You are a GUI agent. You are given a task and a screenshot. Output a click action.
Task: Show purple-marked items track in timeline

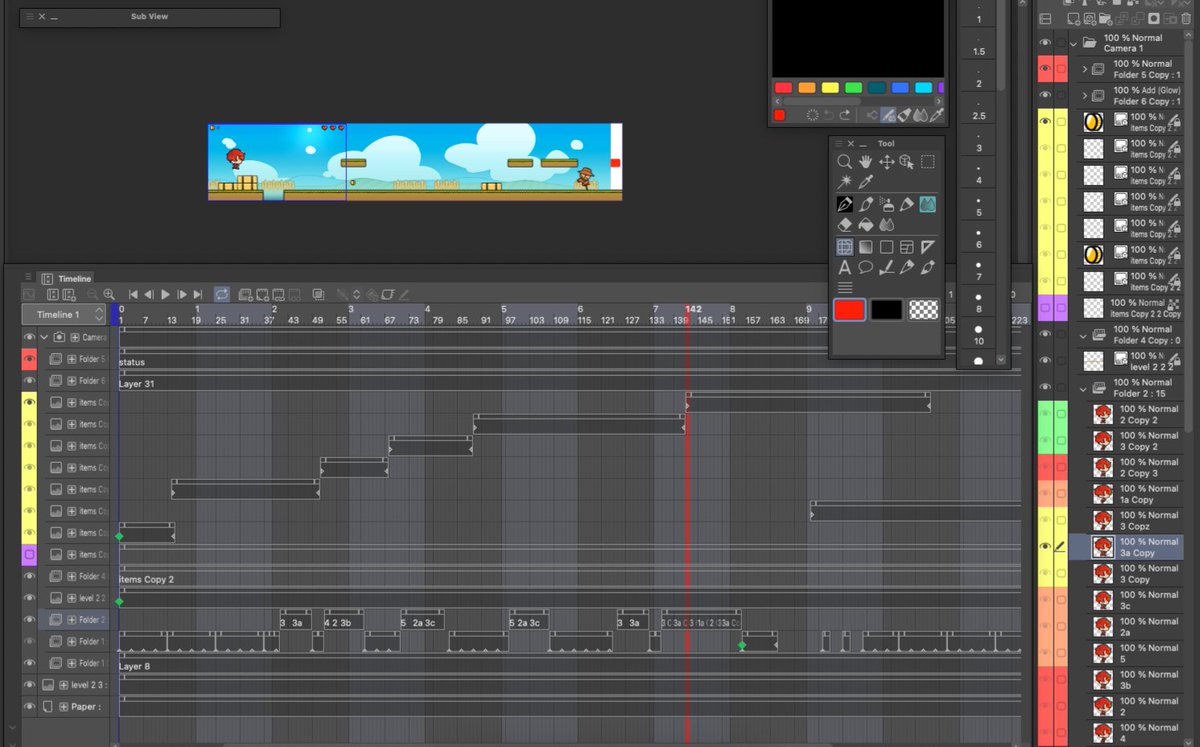coord(29,554)
